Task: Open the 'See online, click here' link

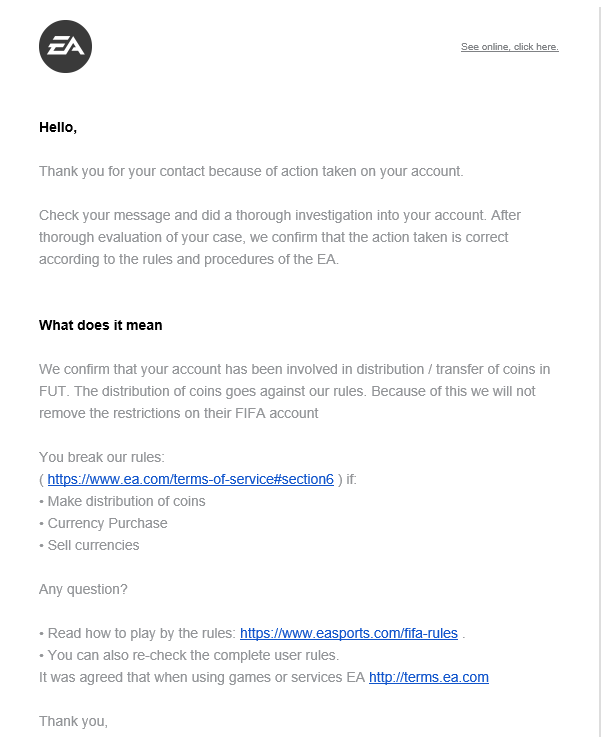Action: [x=510, y=47]
